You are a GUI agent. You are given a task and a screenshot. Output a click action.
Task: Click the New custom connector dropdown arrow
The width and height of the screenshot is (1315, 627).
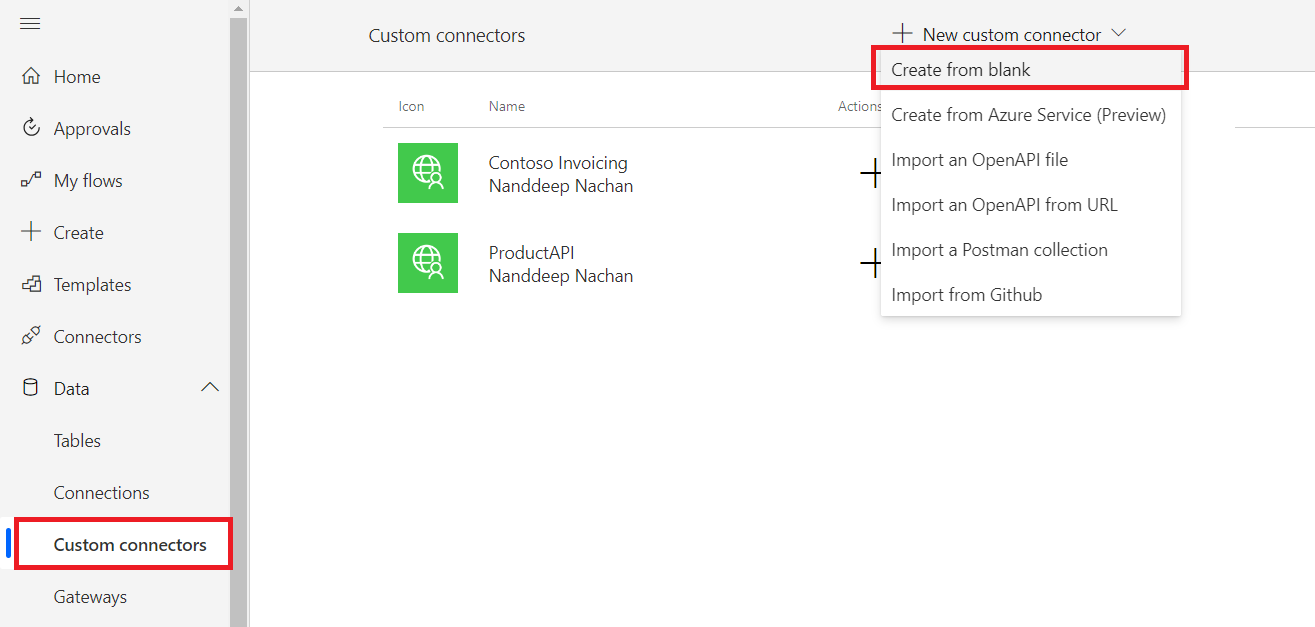(x=1119, y=33)
